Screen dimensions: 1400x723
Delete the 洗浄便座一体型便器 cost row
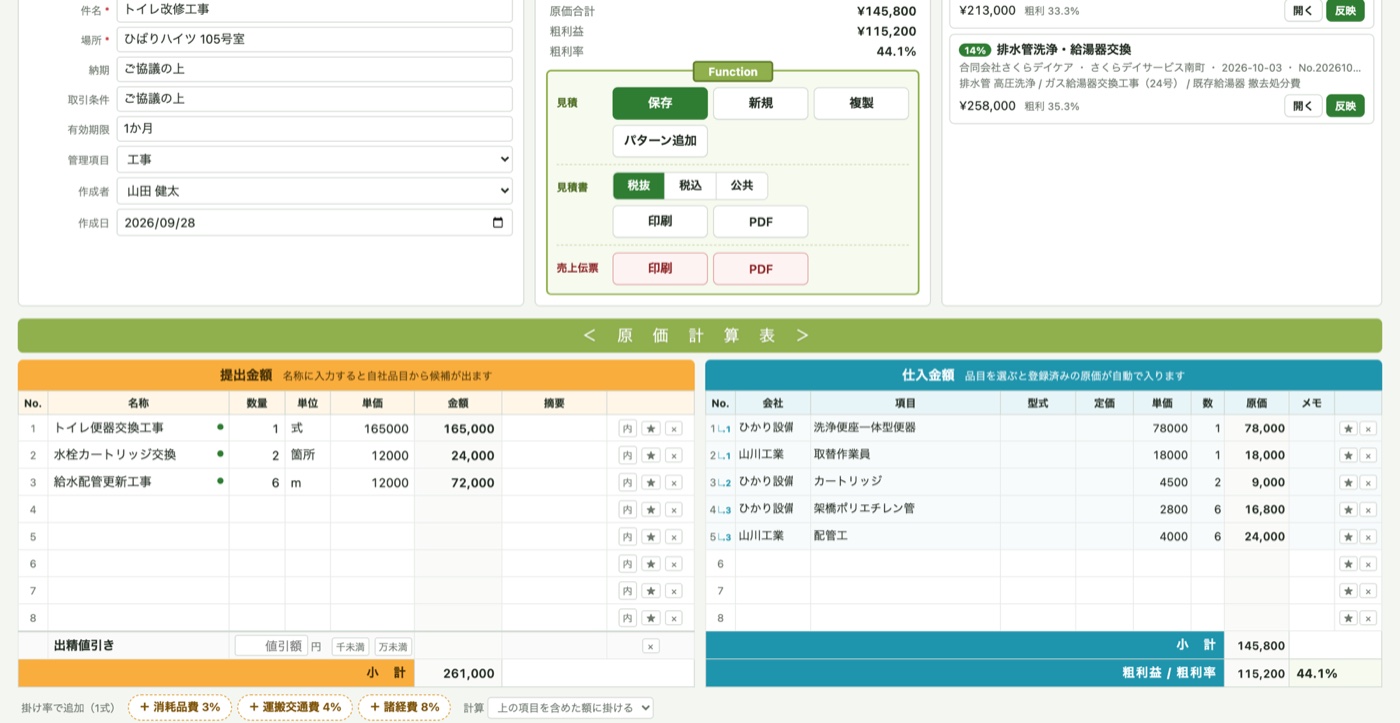coord(1368,428)
